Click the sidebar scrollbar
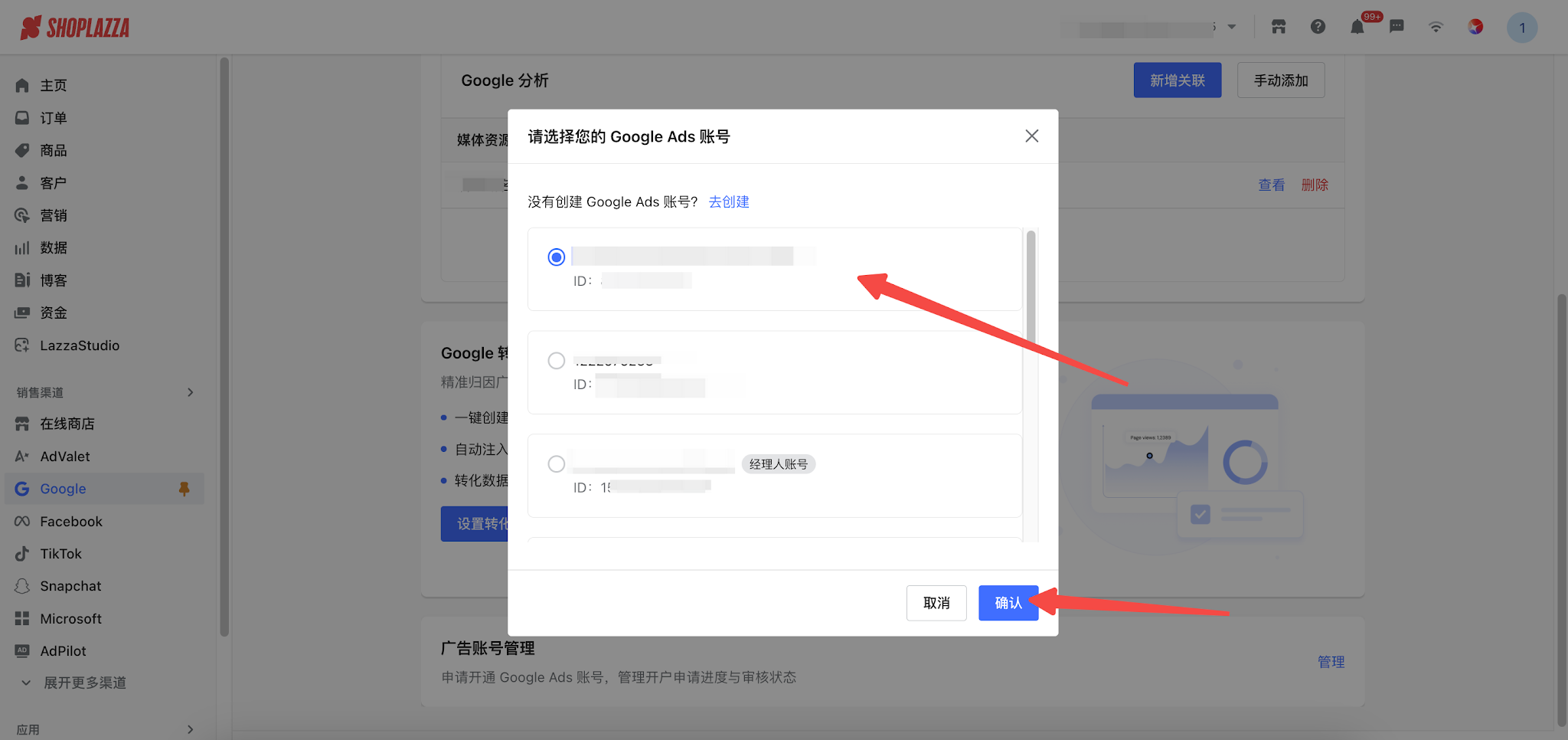The height and width of the screenshot is (740, 1568). tap(224, 346)
